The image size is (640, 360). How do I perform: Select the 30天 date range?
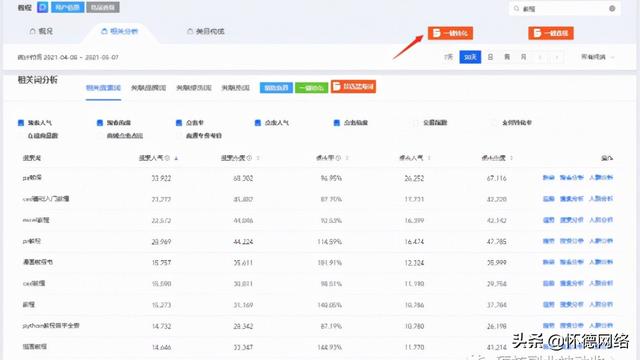click(470, 57)
